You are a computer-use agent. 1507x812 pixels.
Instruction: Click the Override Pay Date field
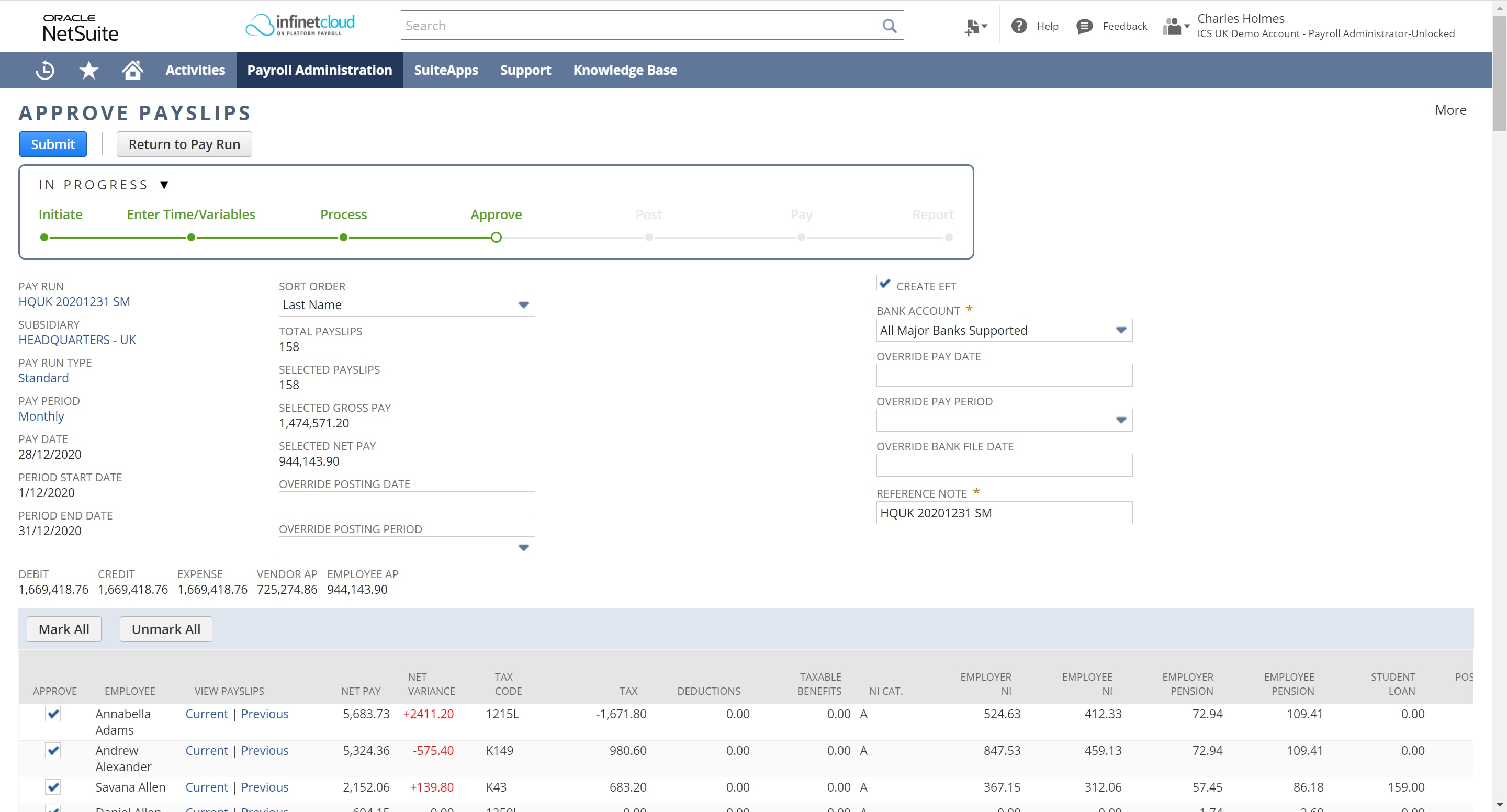tap(1004, 375)
